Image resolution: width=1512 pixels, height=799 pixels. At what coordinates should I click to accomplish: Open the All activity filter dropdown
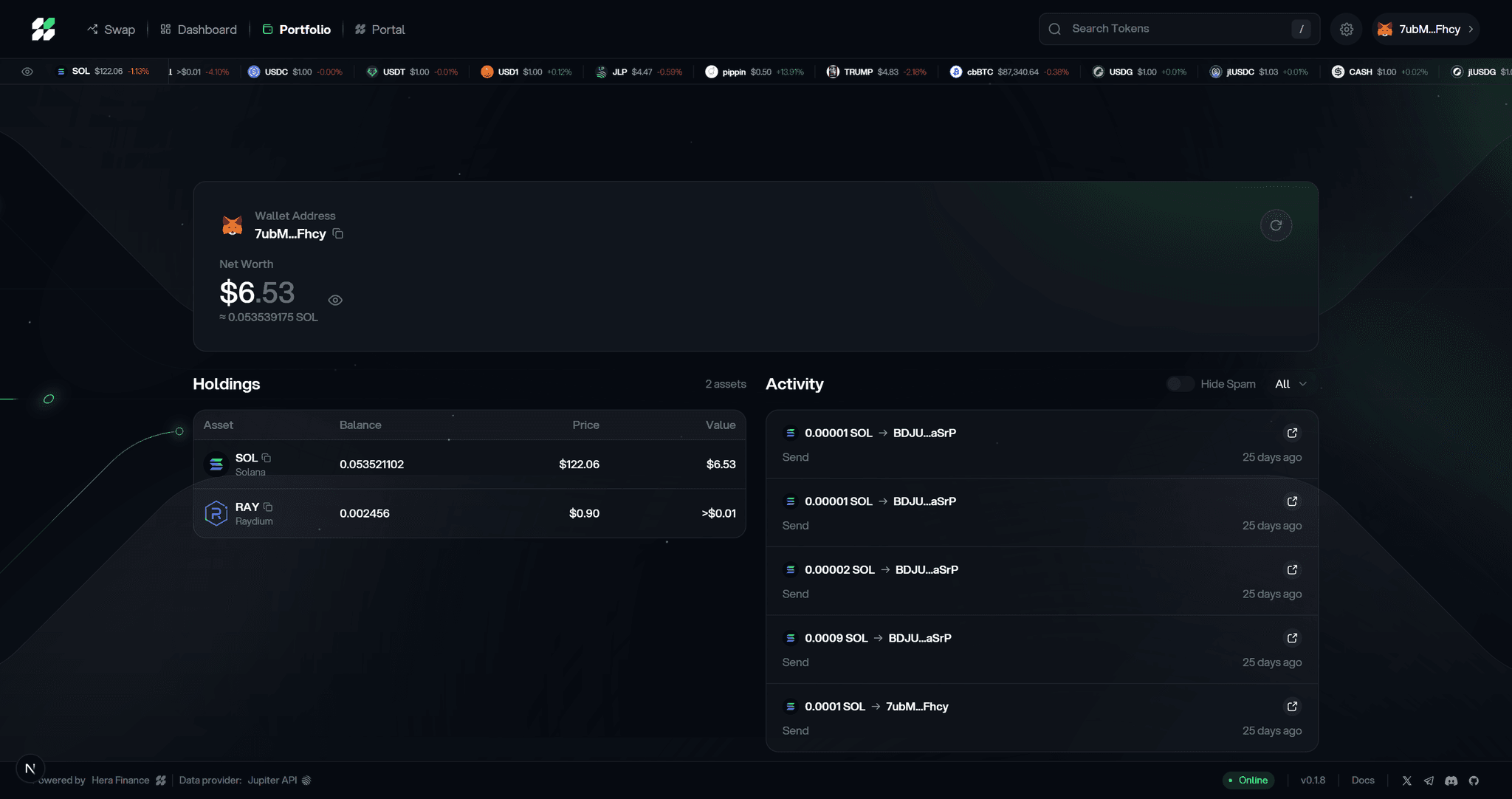point(1291,384)
